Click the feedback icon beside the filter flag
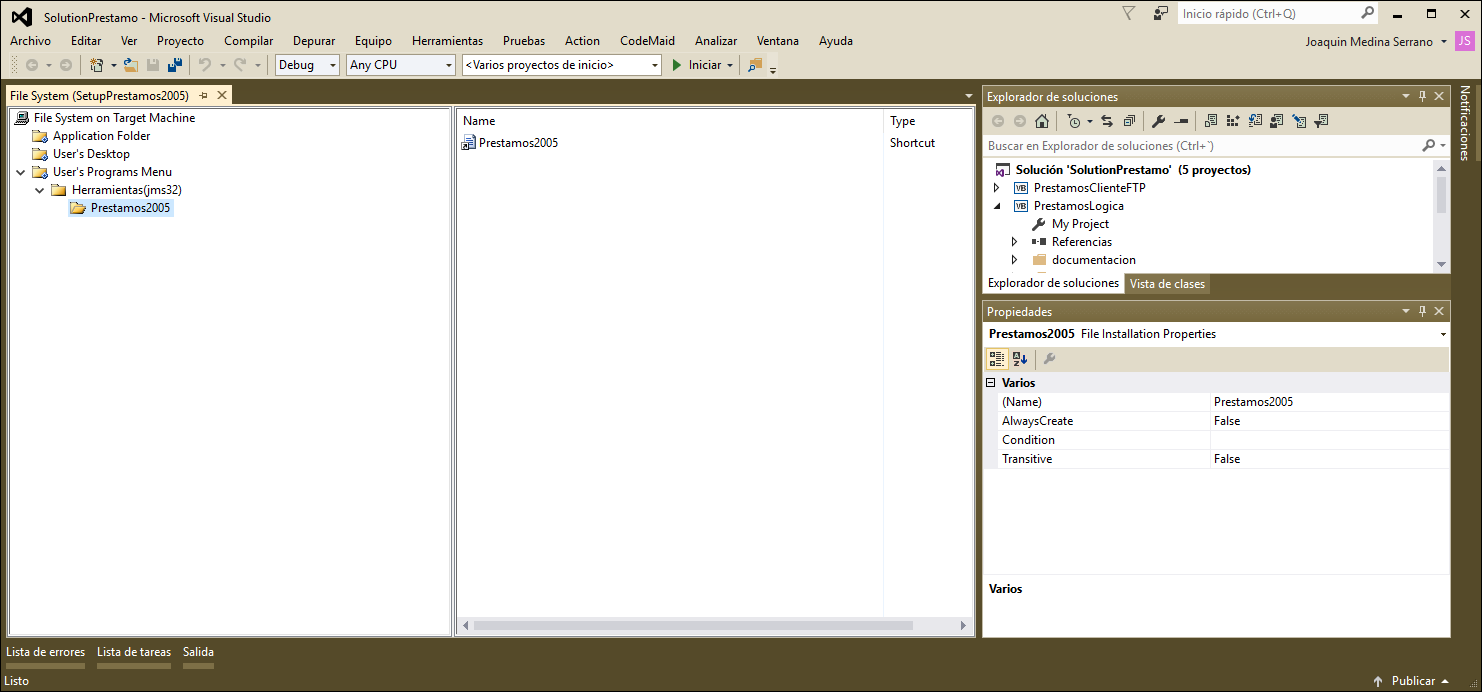Screen dimensions: 1482x692 [x=1160, y=14]
